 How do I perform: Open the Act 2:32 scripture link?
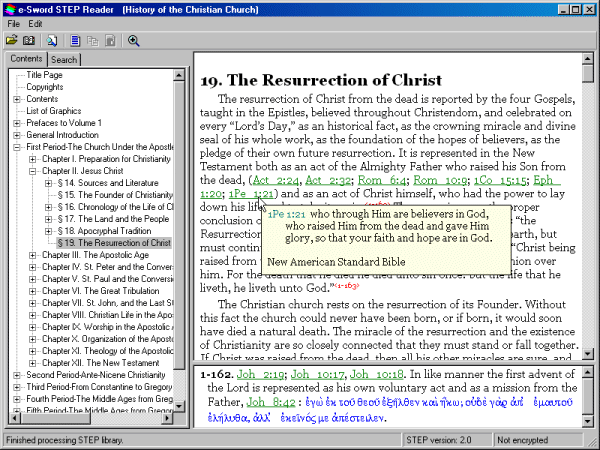point(328,180)
